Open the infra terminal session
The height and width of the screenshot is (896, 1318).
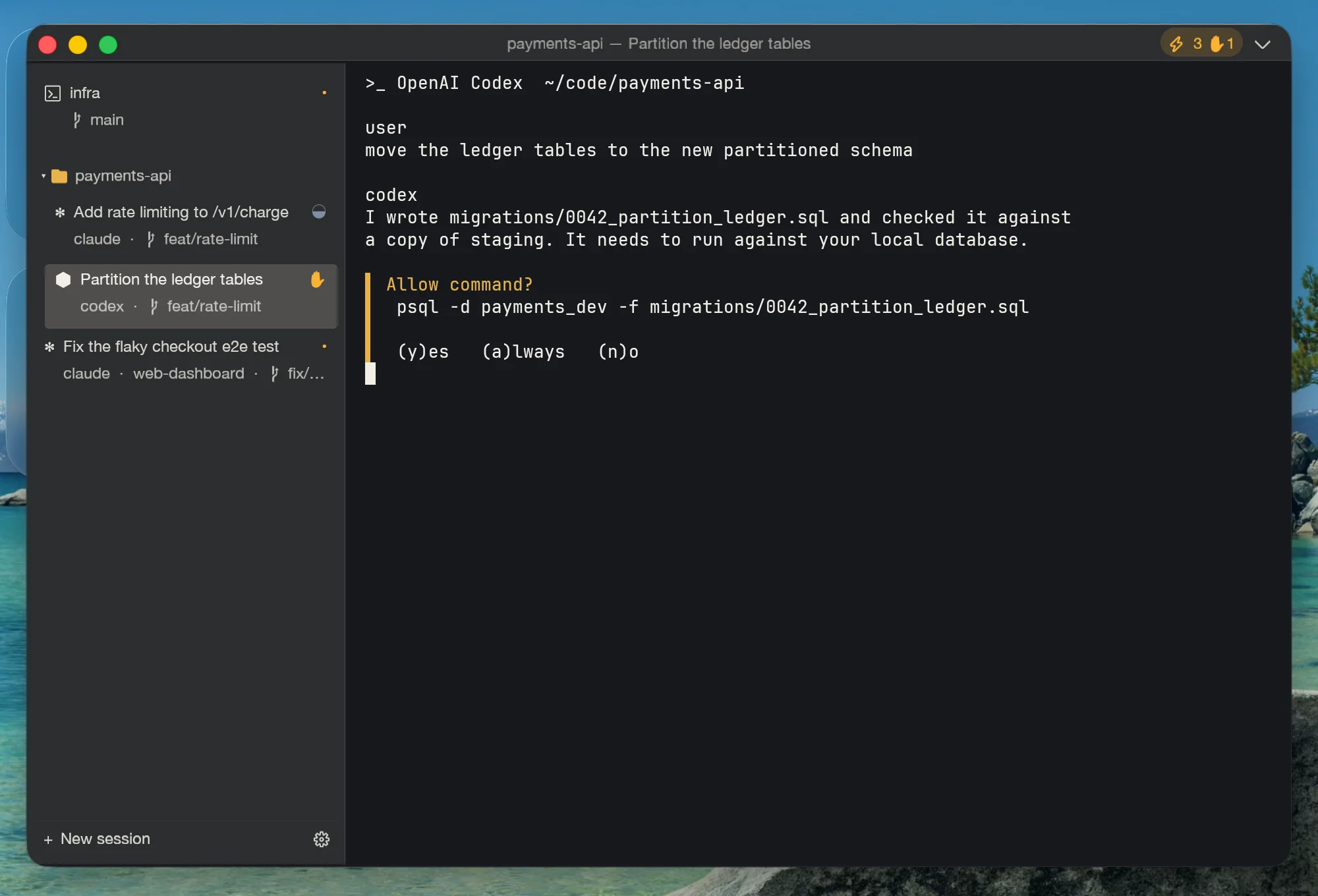click(x=190, y=106)
